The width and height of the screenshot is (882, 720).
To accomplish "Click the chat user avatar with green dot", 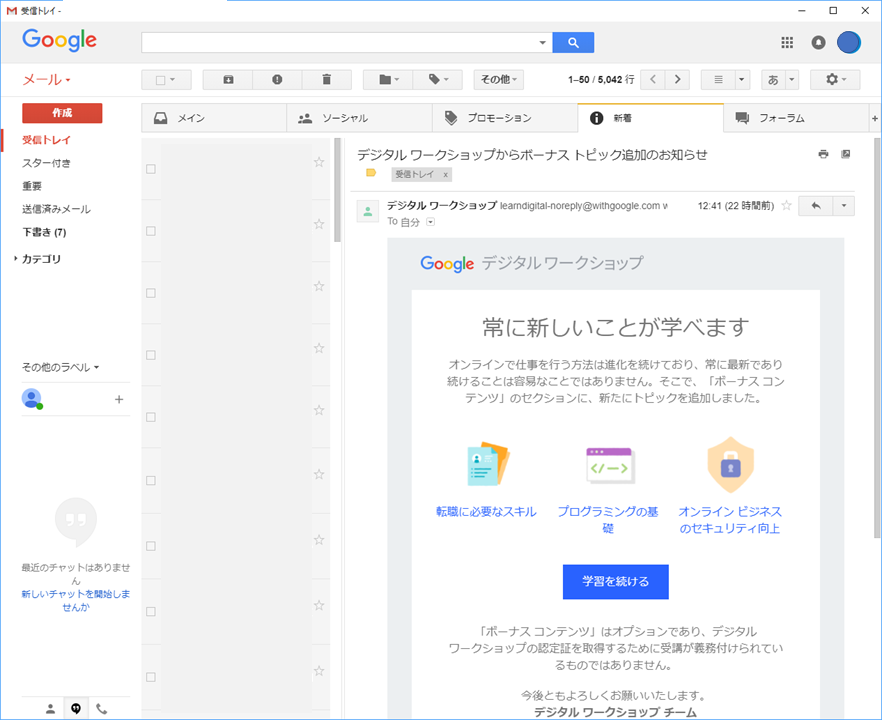I will (32, 399).
